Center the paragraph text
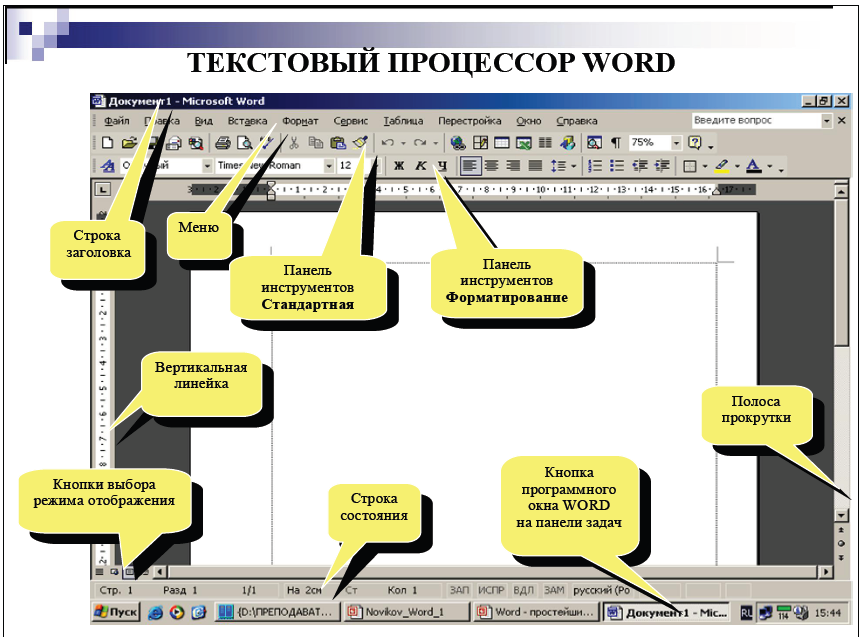The width and height of the screenshot is (865, 637). point(491,165)
